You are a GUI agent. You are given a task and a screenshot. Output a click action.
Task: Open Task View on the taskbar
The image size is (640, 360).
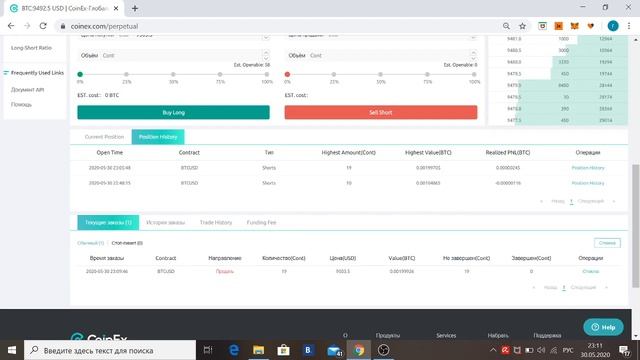click(208, 350)
